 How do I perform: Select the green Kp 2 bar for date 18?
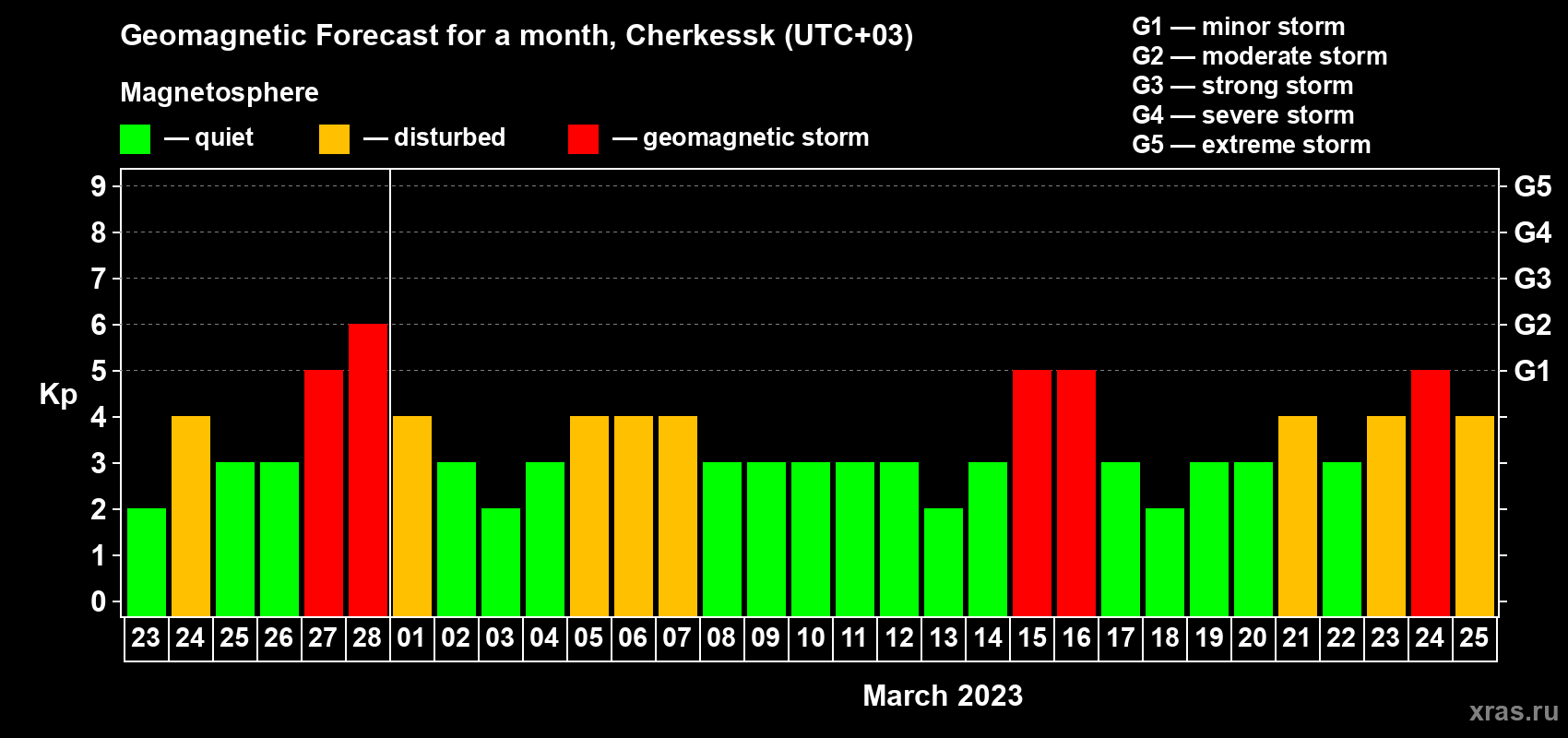tap(1165, 563)
